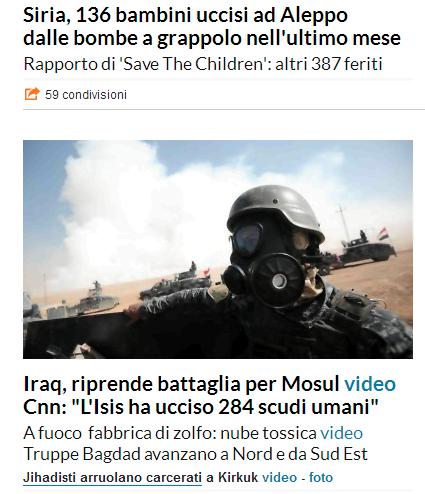Open the 'Jihadisti arruolano carcerati' link
Image resolution: width=425 pixels, height=494 pixels.
112,477
